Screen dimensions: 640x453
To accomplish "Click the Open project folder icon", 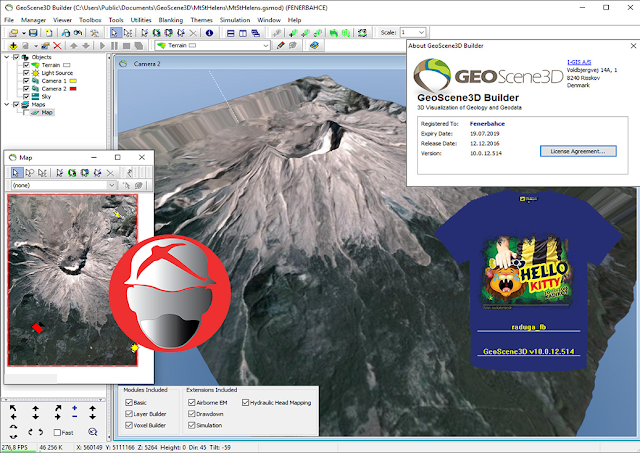I will pos(13,33).
